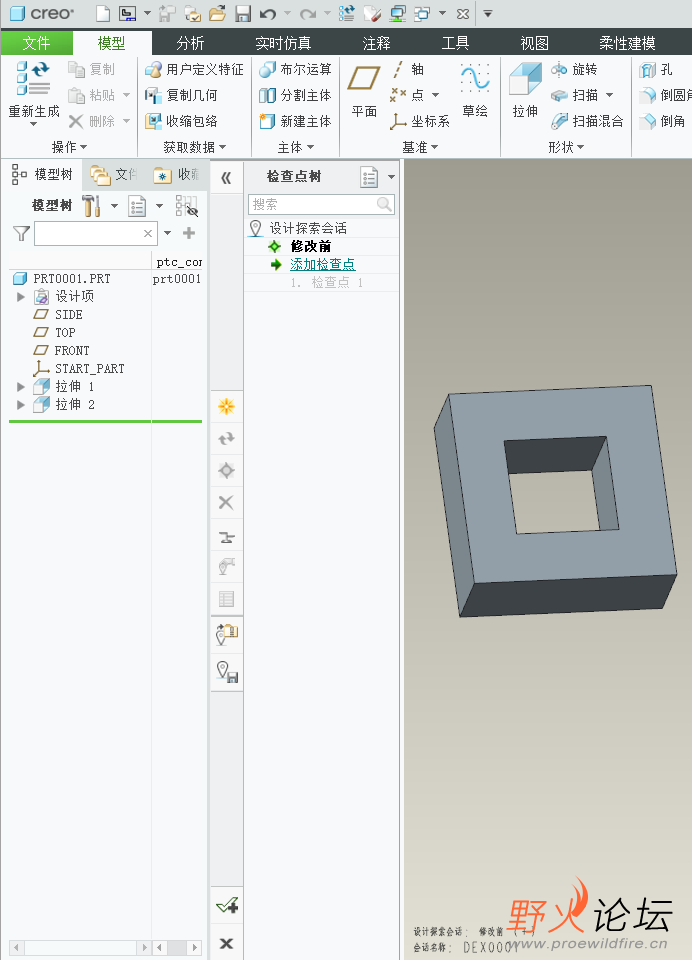Switch to the 分析 ribbon tab

(x=190, y=43)
